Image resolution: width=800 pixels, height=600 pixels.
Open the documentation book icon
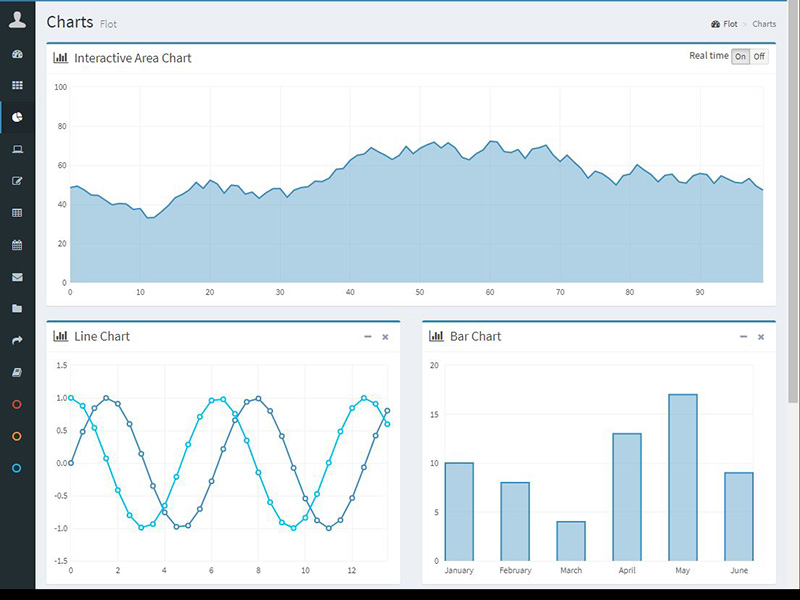tap(17, 372)
